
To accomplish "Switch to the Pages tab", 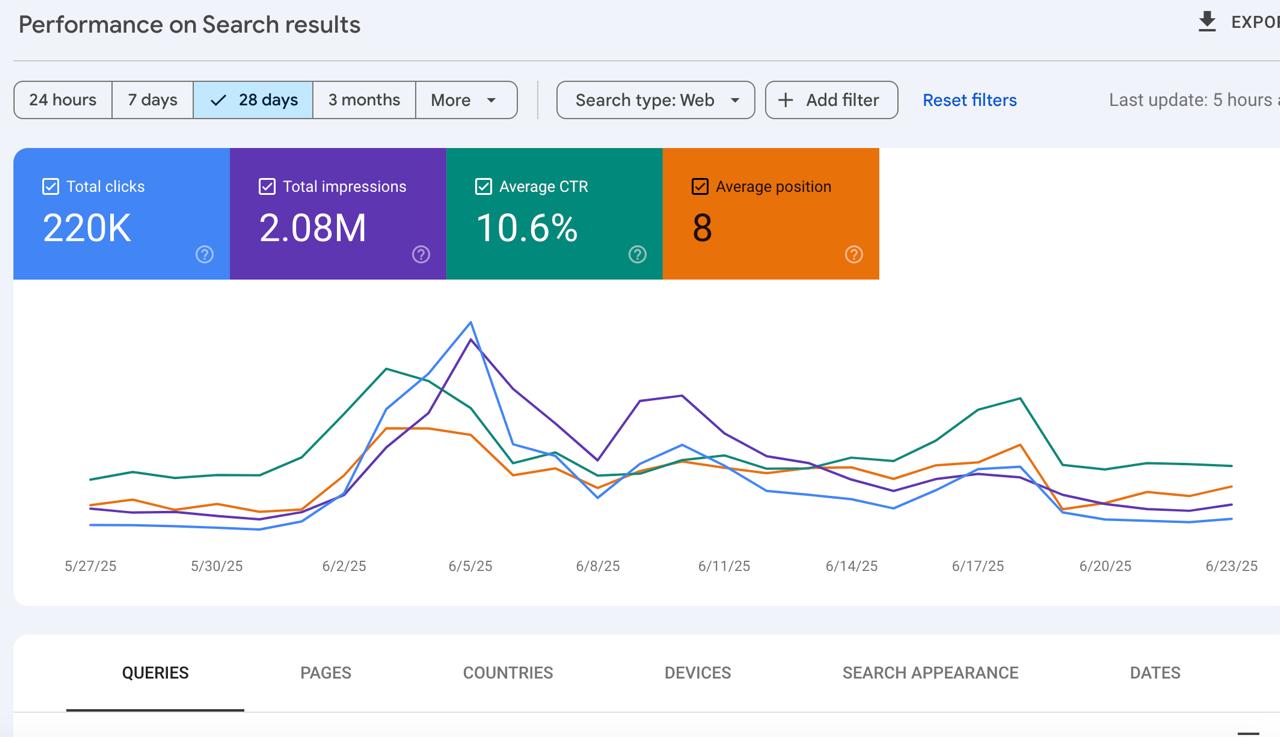I will click(x=325, y=673).
